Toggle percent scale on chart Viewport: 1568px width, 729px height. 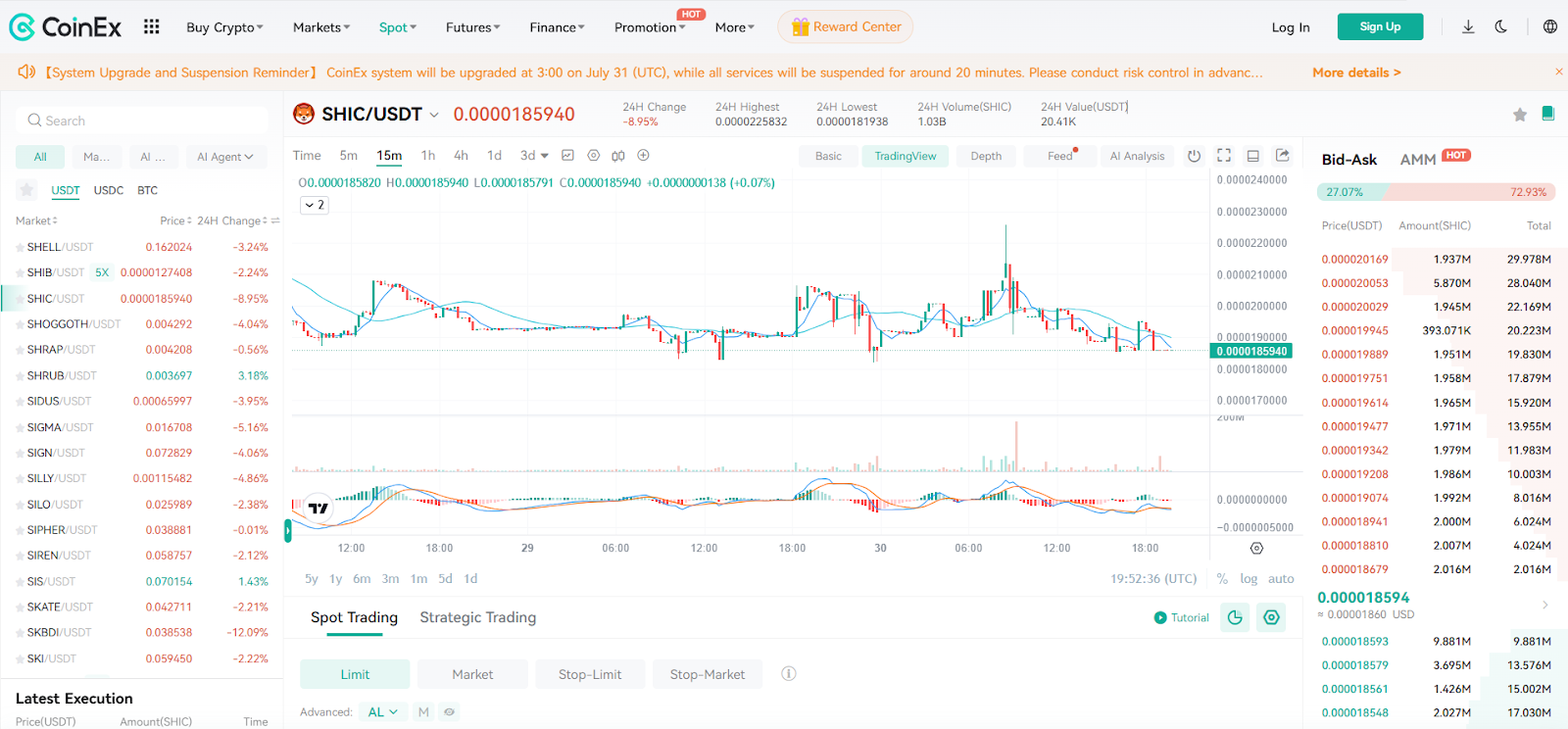pos(1222,579)
